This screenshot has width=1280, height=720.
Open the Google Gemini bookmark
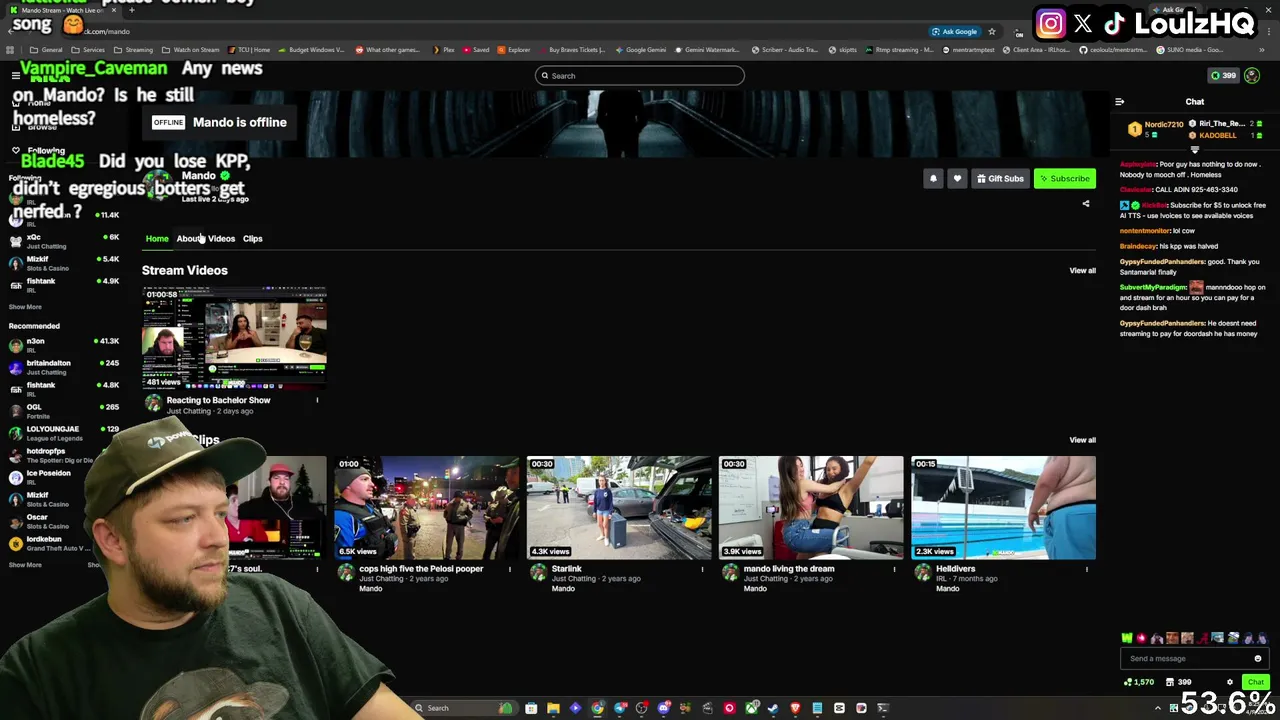click(640, 50)
